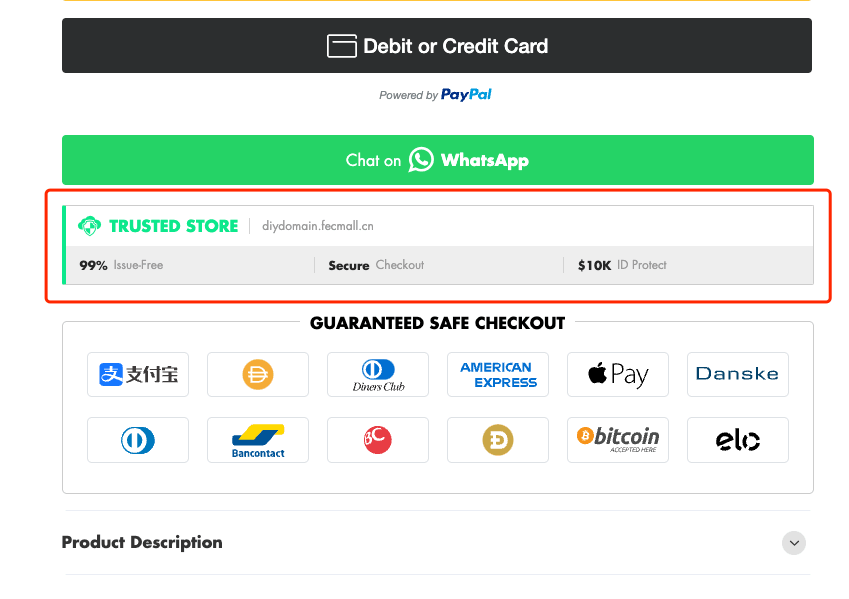Choose the Diners Club payment logo
The image size is (849, 599).
click(378, 375)
